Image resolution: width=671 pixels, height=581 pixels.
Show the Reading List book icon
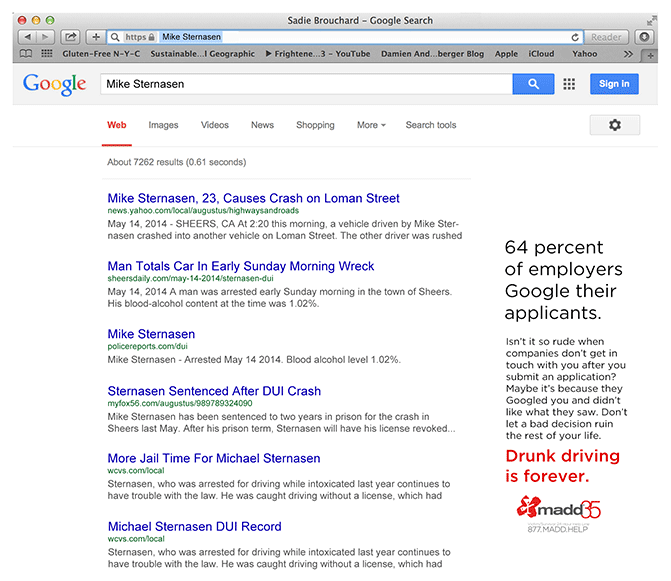tap(26, 54)
